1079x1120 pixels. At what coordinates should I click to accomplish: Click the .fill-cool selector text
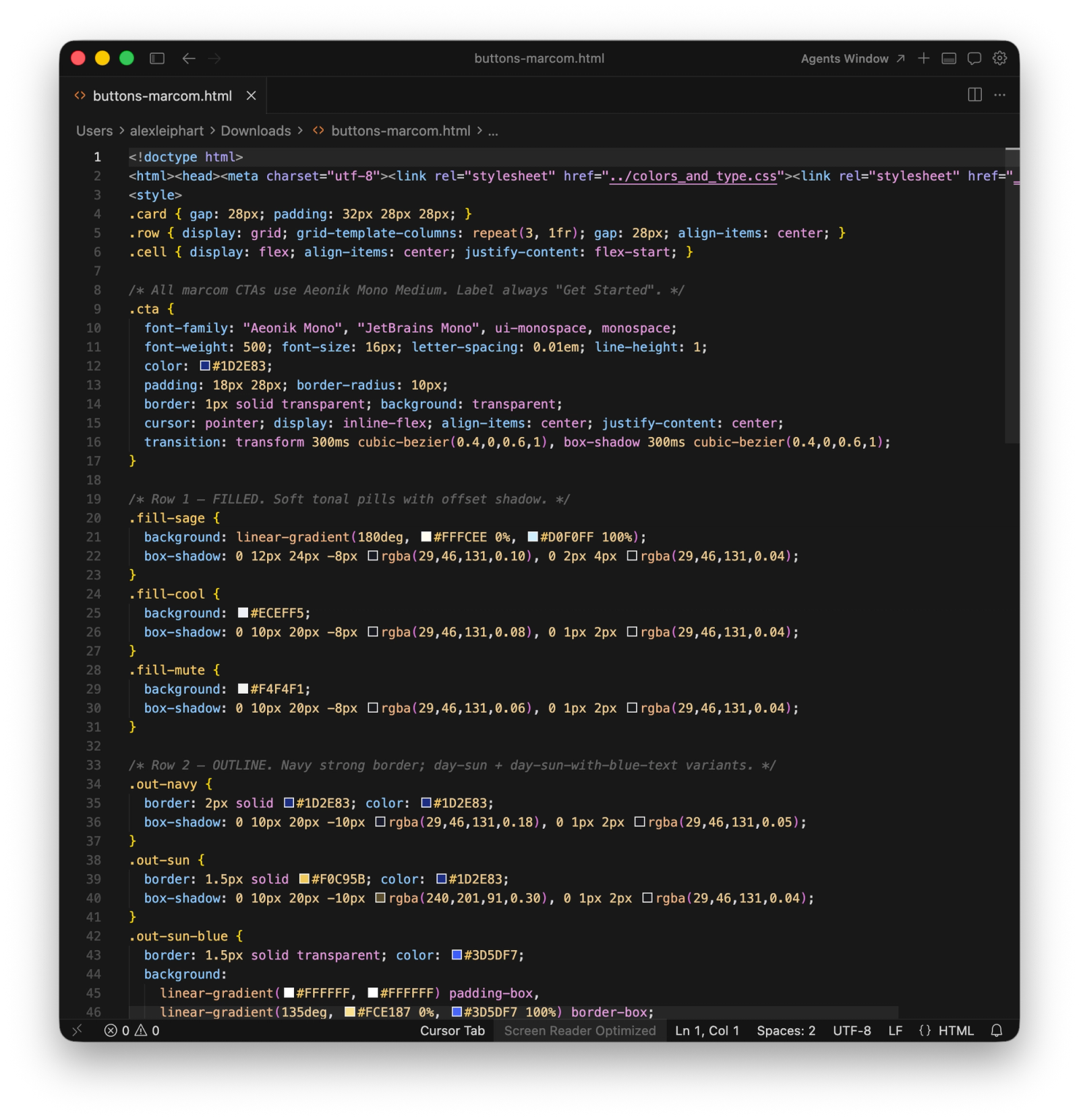tap(167, 594)
